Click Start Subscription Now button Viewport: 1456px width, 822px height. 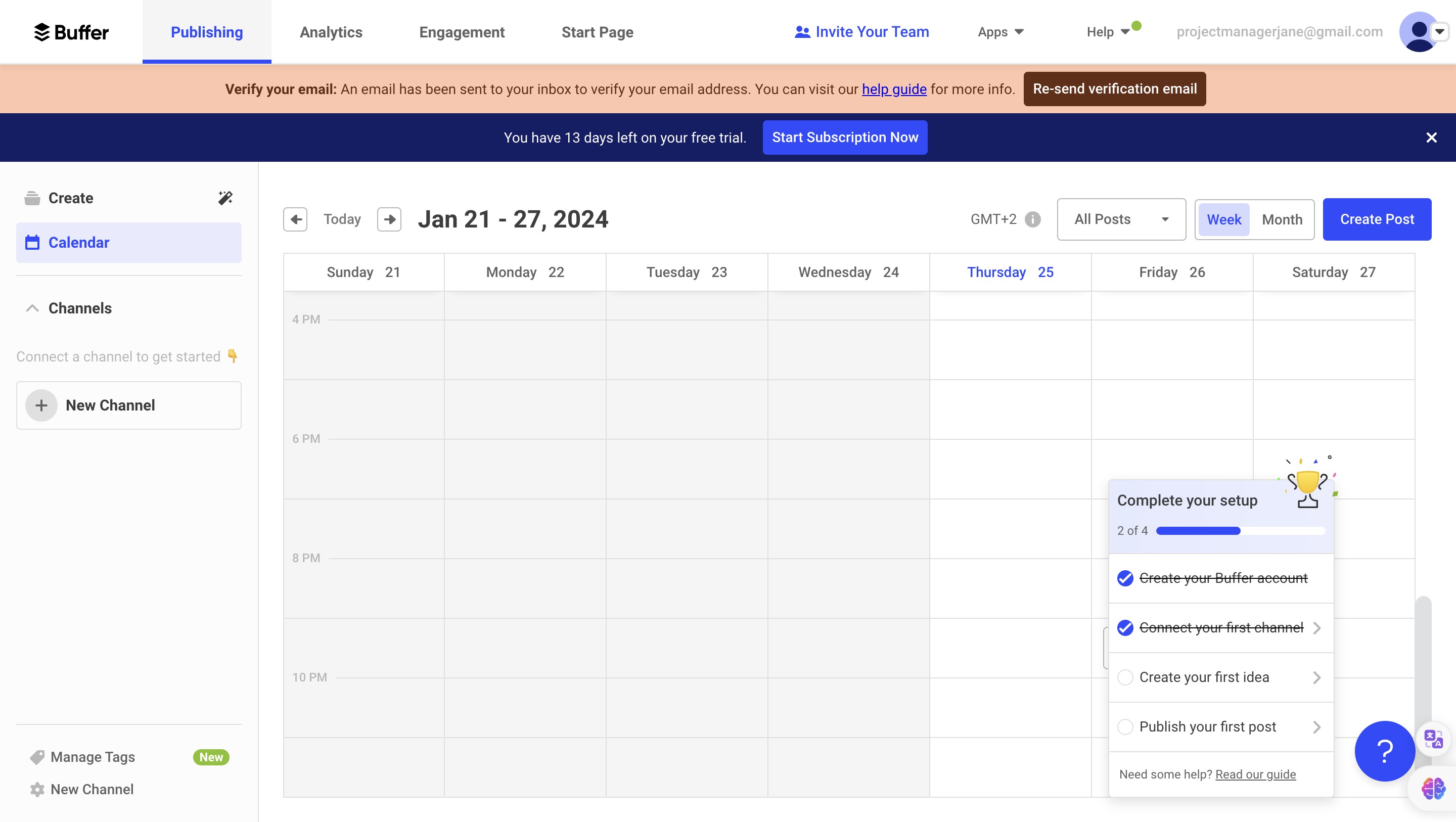click(x=844, y=138)
